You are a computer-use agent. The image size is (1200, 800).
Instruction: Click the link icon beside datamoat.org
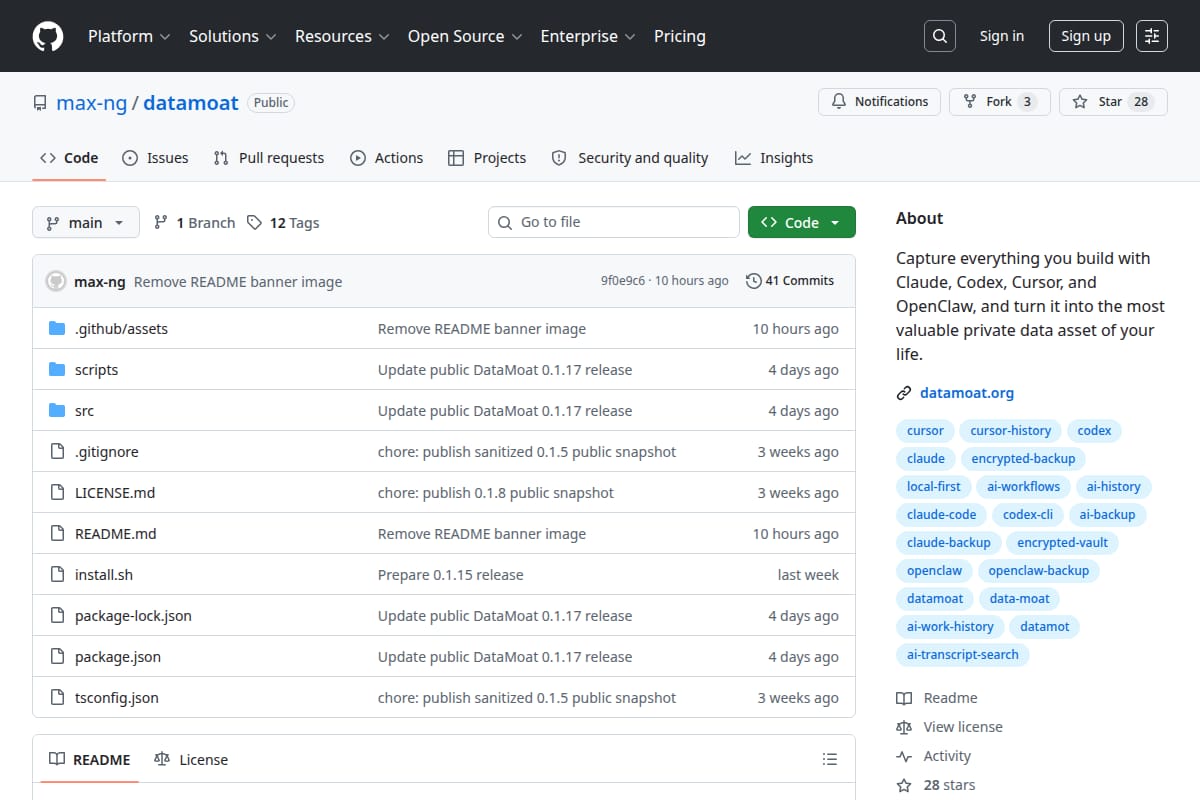click(x=904, y=393)
